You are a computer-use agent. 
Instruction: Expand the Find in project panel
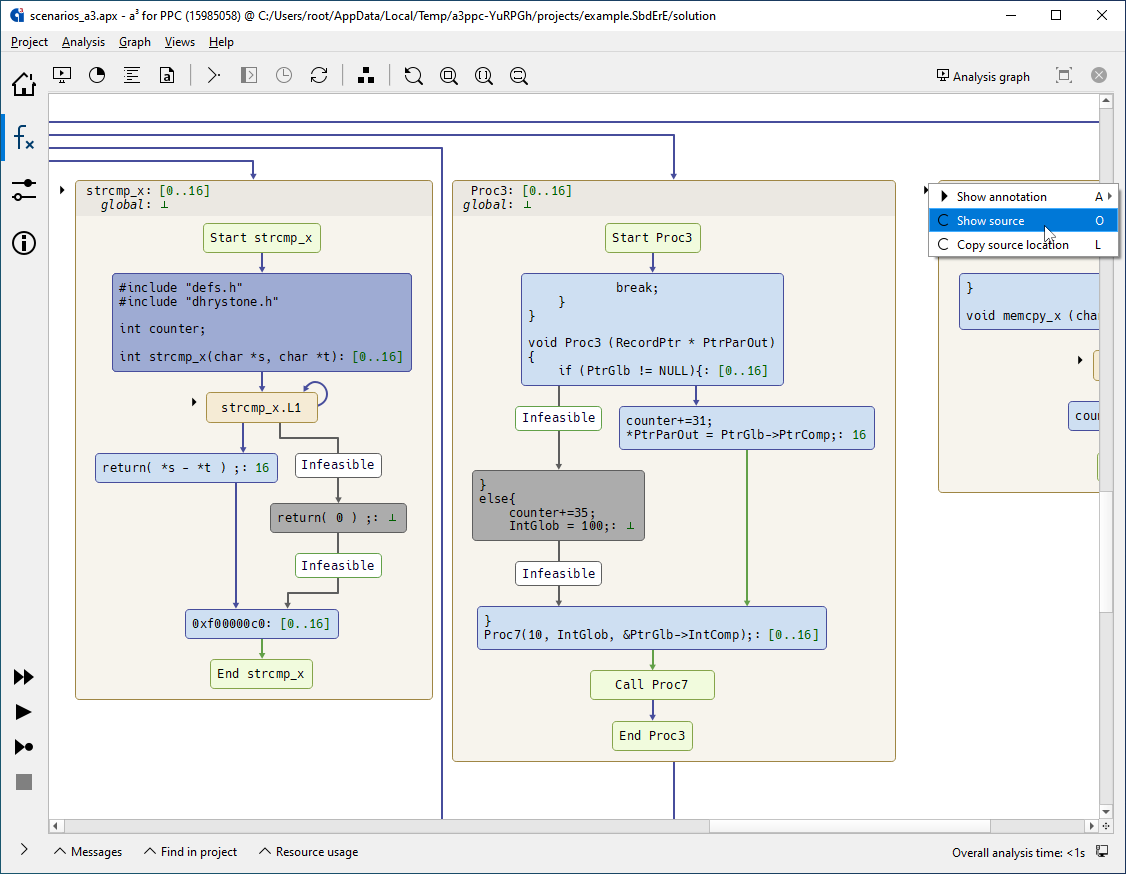(190, 852)
